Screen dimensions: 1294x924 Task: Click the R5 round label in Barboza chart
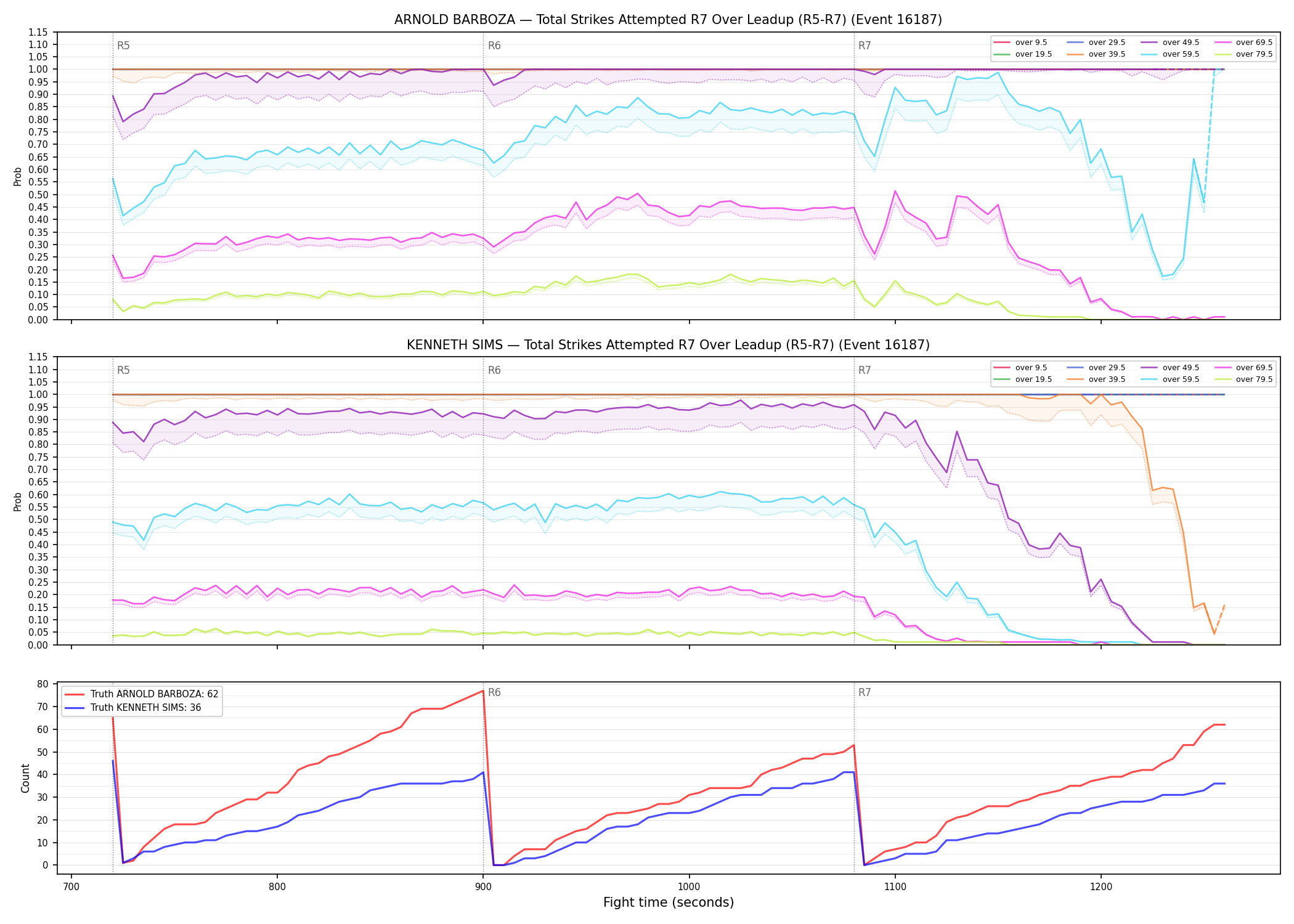coord(123,46)
